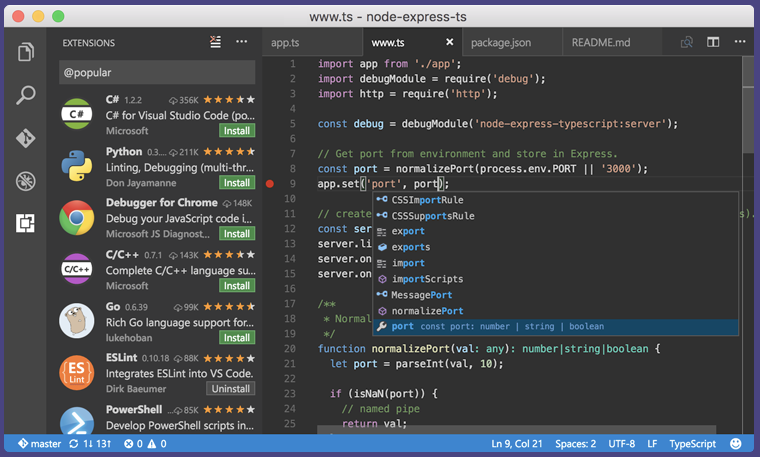Change language mode from TypeScript
The width and height of the screenshot is (760, 457).
pos(692,443)
